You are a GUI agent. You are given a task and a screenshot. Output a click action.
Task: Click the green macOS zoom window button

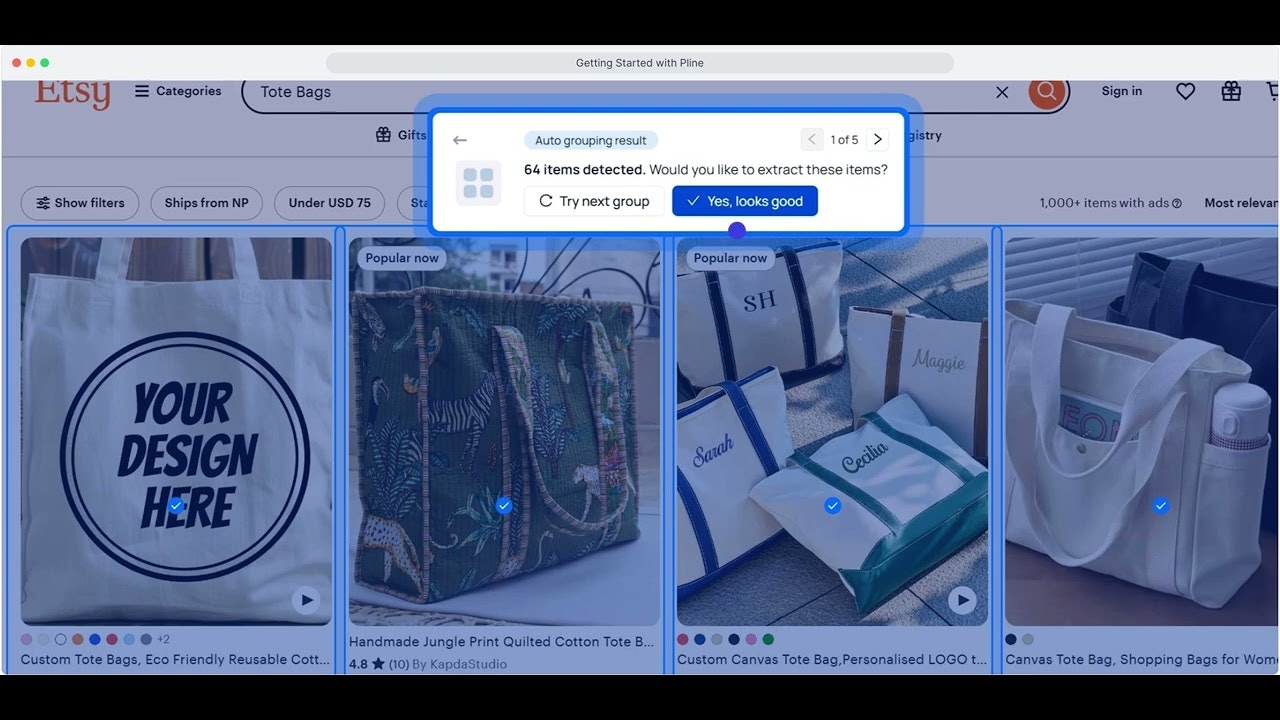(44, 63)
